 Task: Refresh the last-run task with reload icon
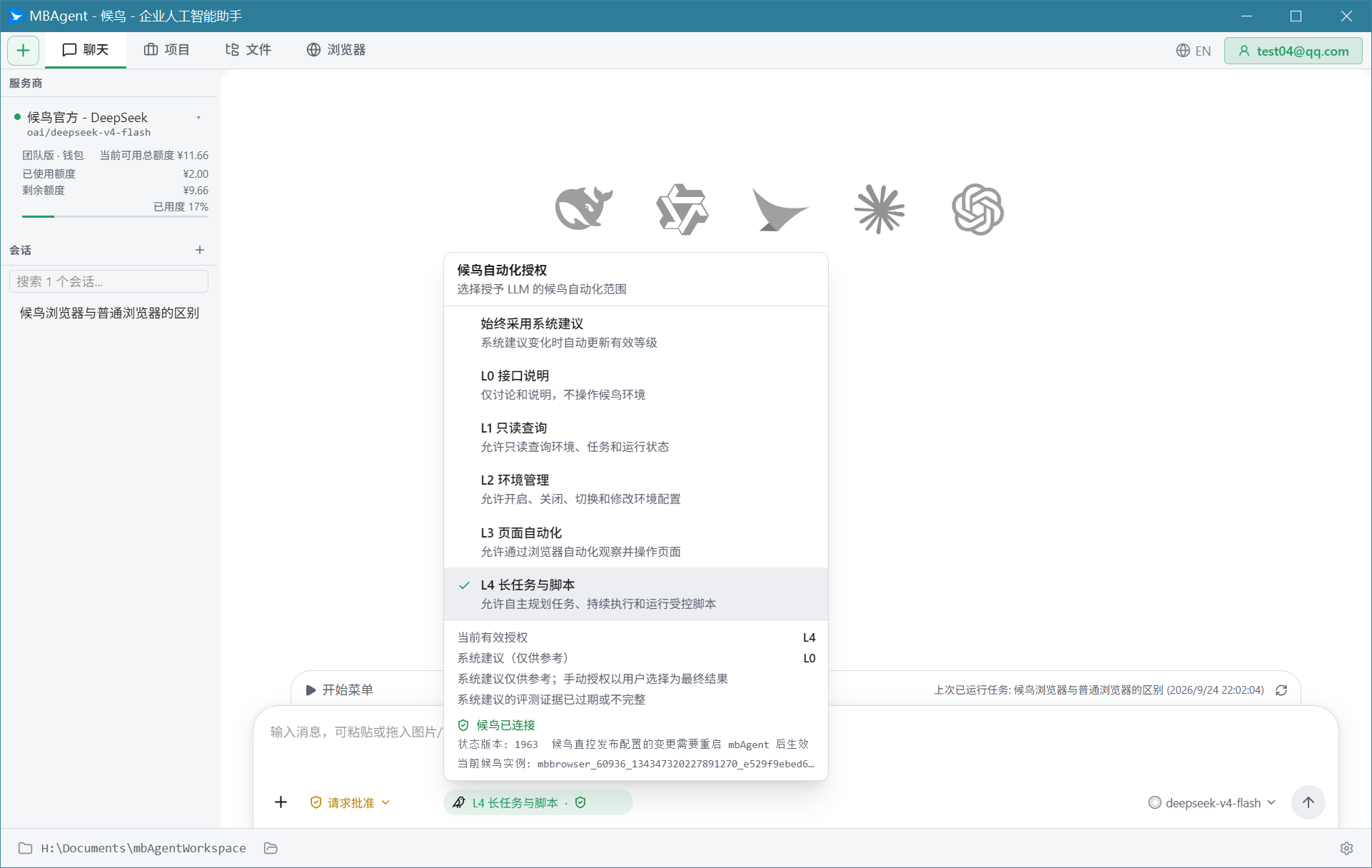(x=1281, y=690)
